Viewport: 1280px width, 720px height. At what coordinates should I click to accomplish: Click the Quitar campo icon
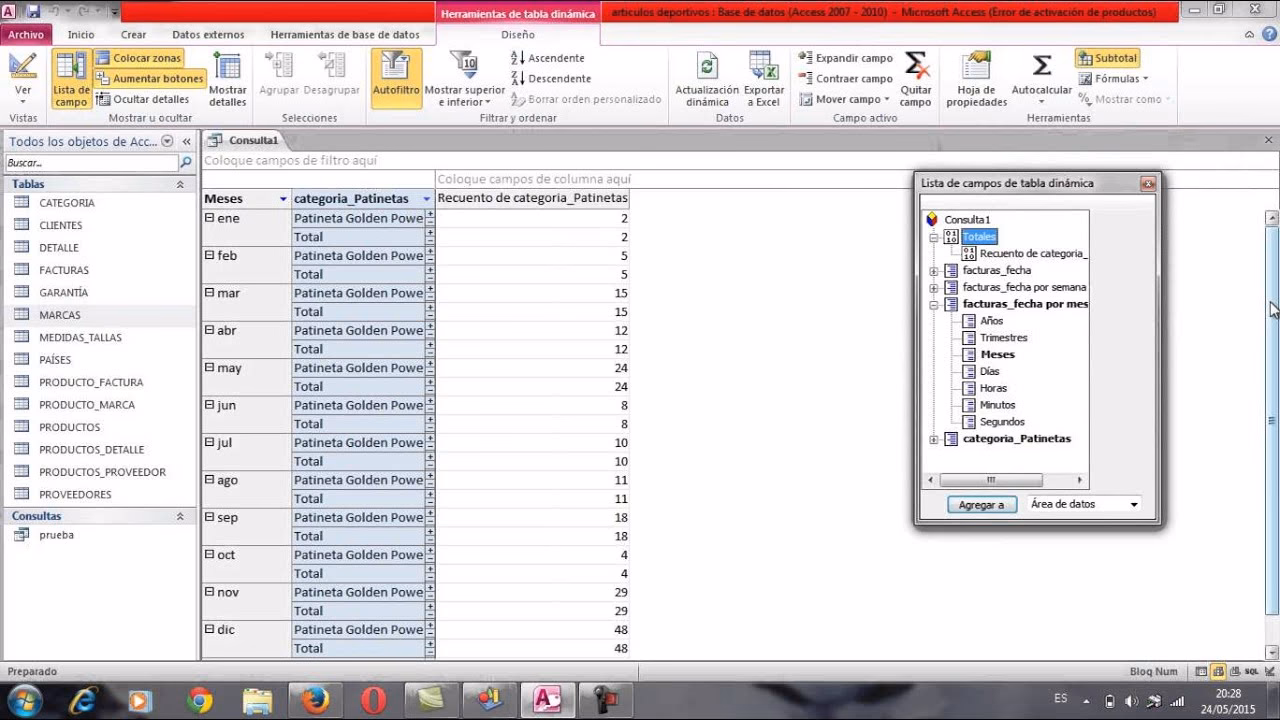[x=915, y=68]
